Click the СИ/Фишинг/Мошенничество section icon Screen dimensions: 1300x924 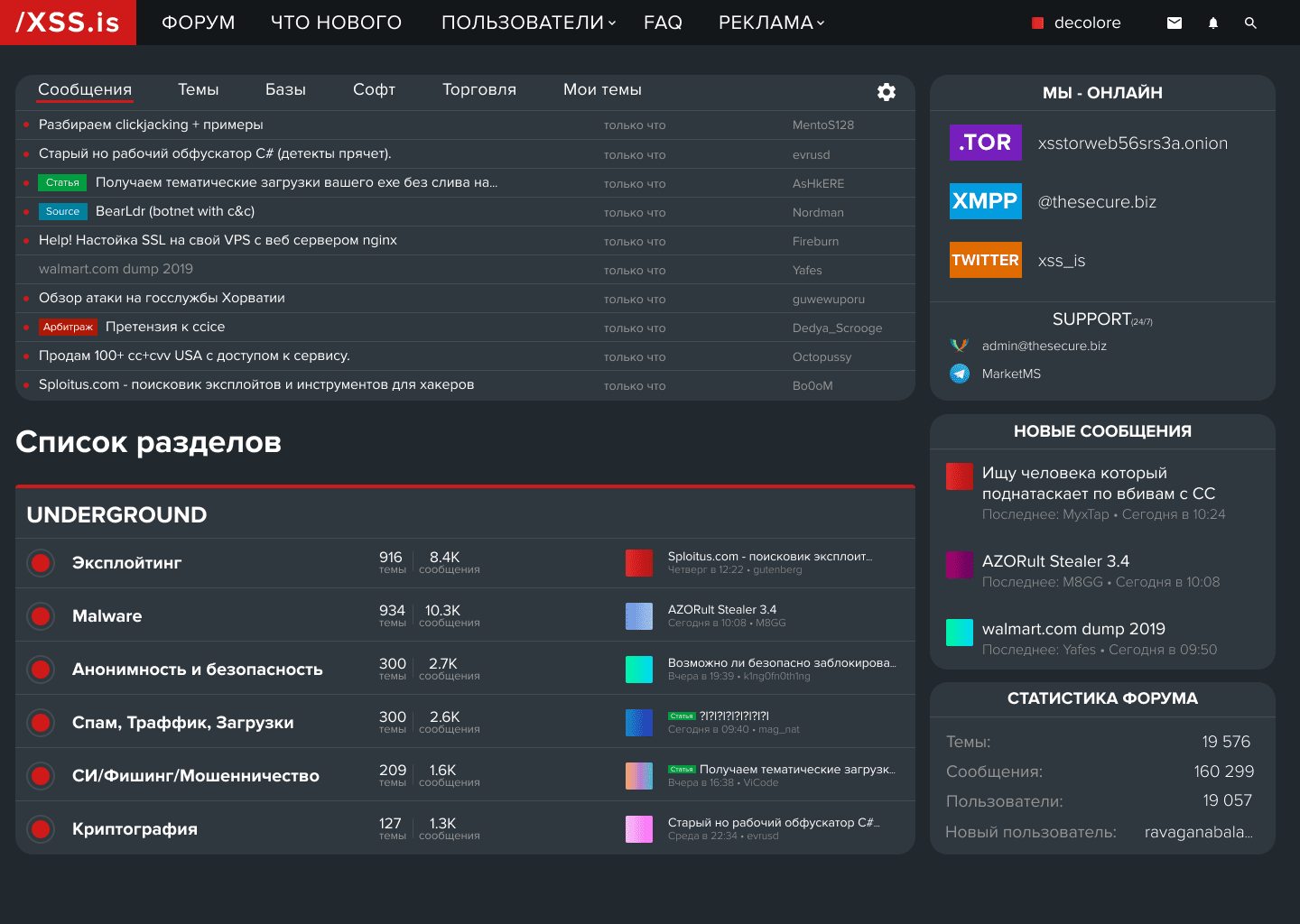(41, 776)
